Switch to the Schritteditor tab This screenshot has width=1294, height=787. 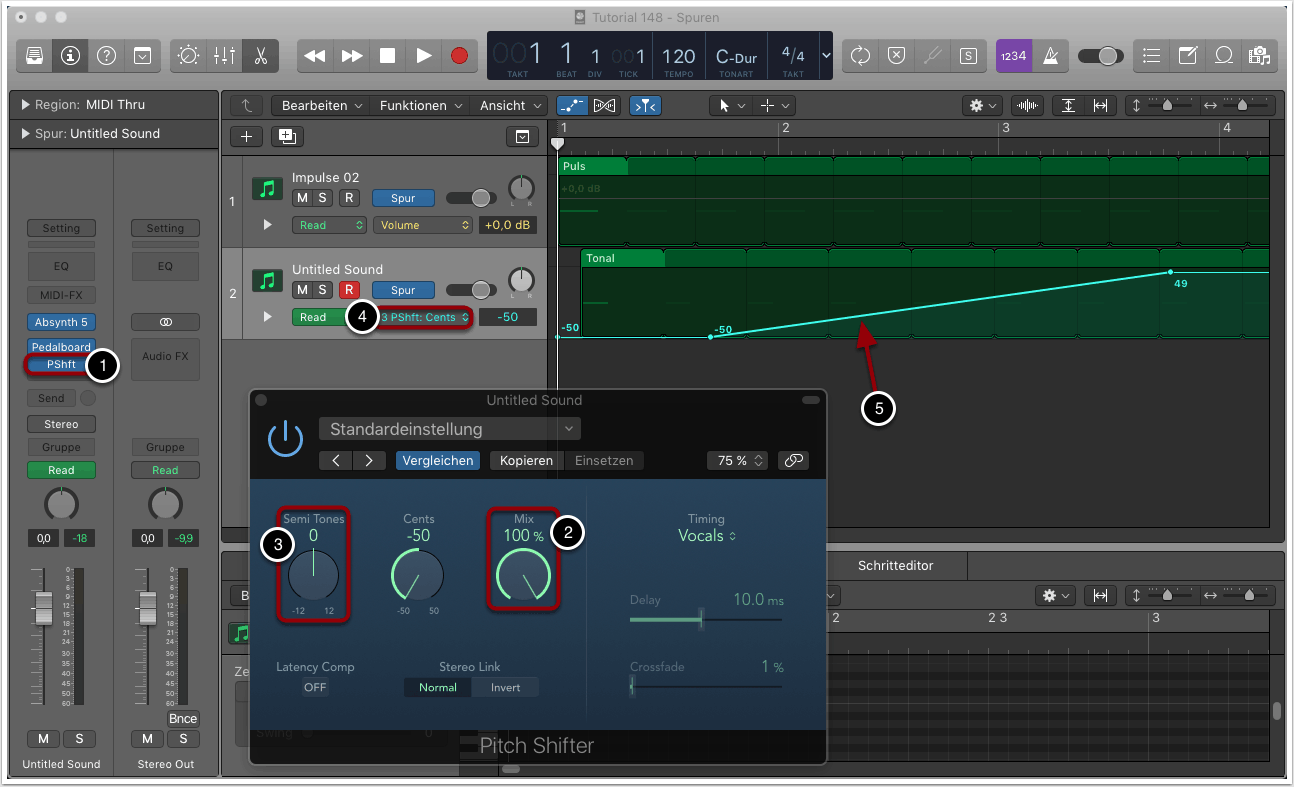coord(895,565)
